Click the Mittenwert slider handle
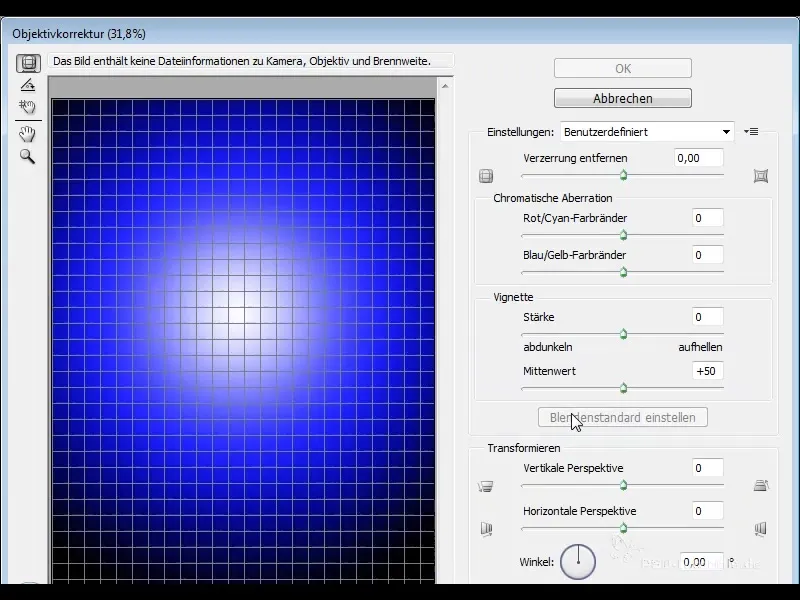The image size is (800, 600). tap(623, 389)
